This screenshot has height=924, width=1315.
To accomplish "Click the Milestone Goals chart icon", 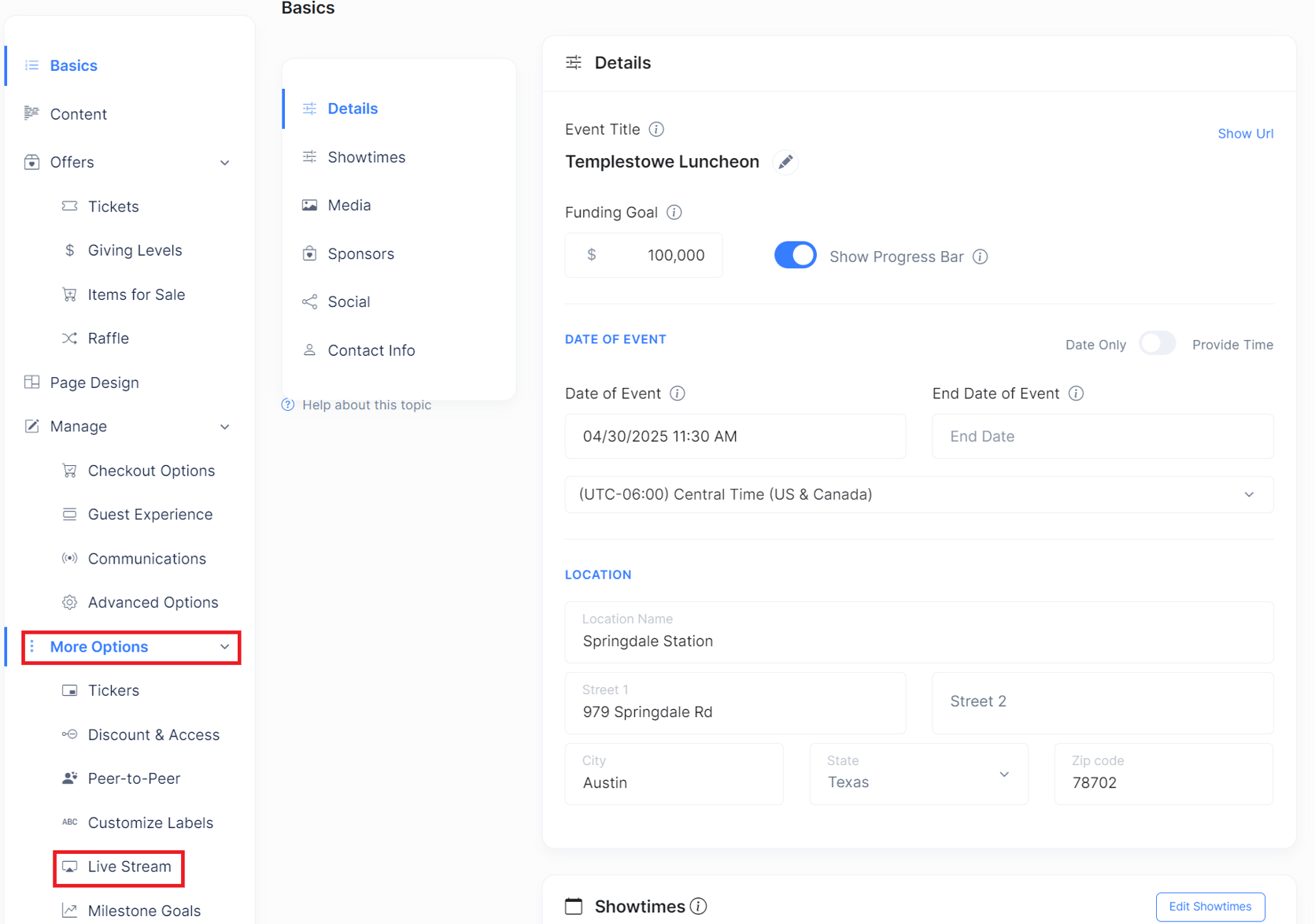I will click(x=70, y=911).
